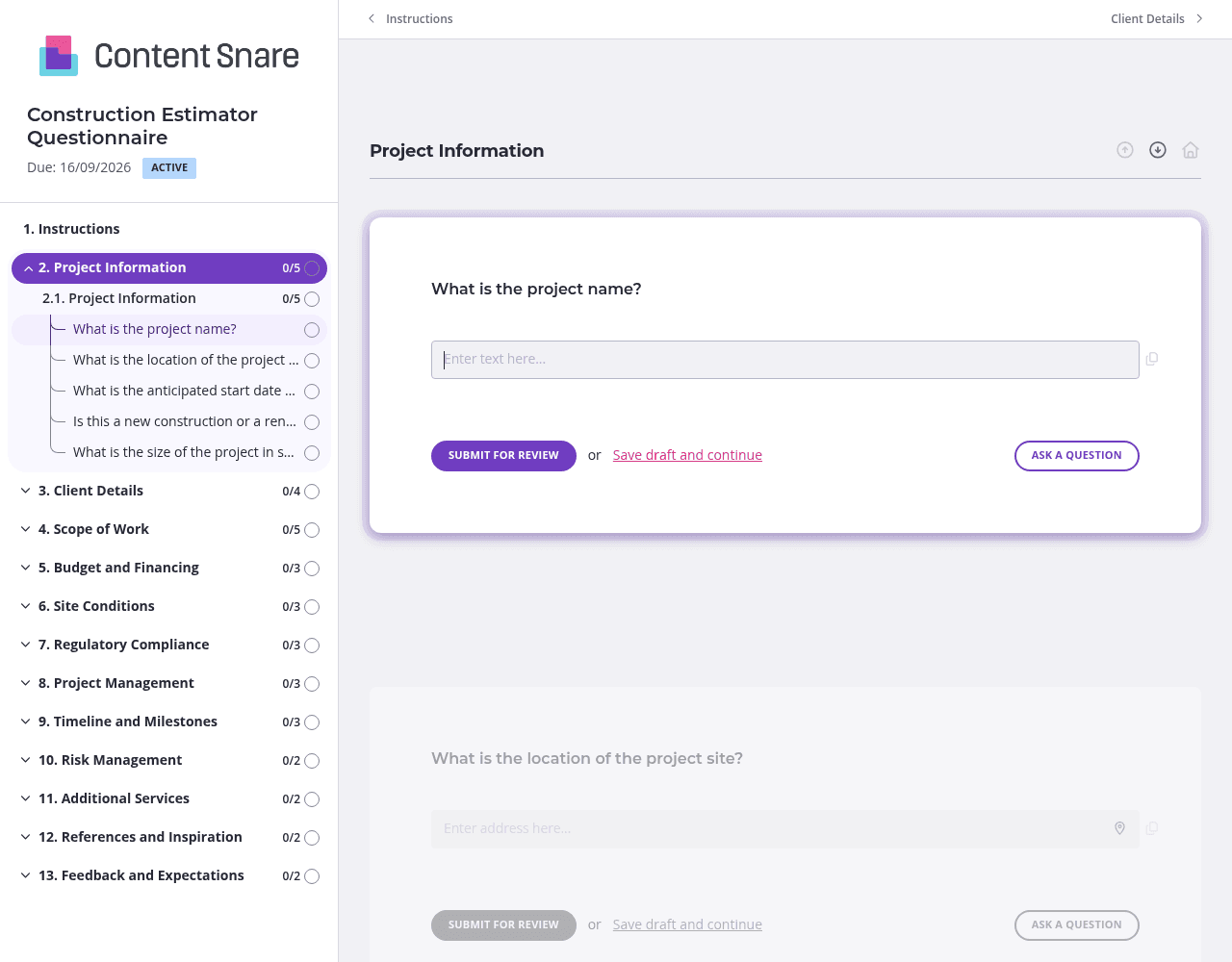The image size is (1232, 962).
Task: Select 'What is the anticipated start date' item
Action: (184, 391)
